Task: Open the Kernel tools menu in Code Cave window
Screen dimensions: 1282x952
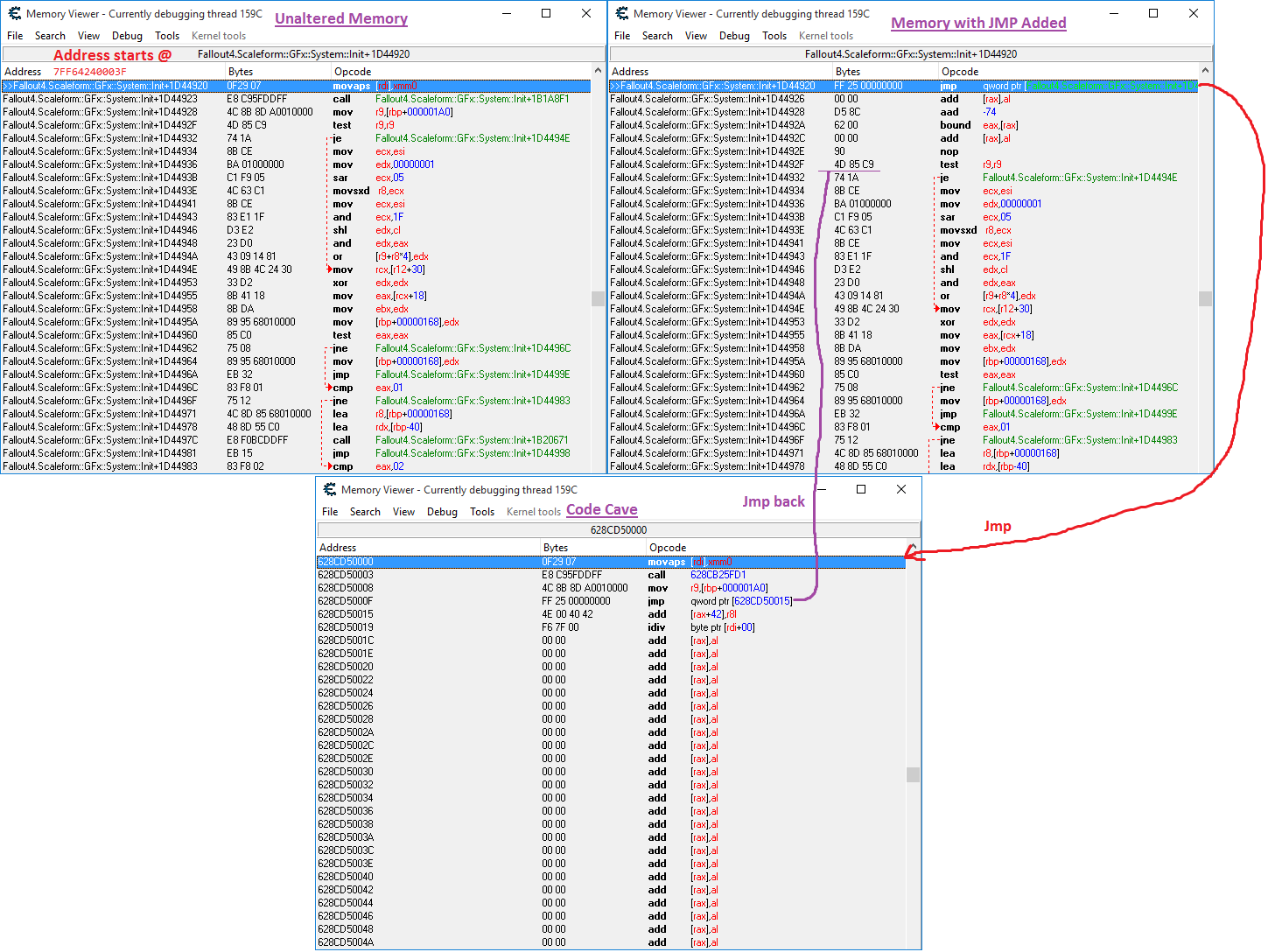Action: (x=533, y=512)
